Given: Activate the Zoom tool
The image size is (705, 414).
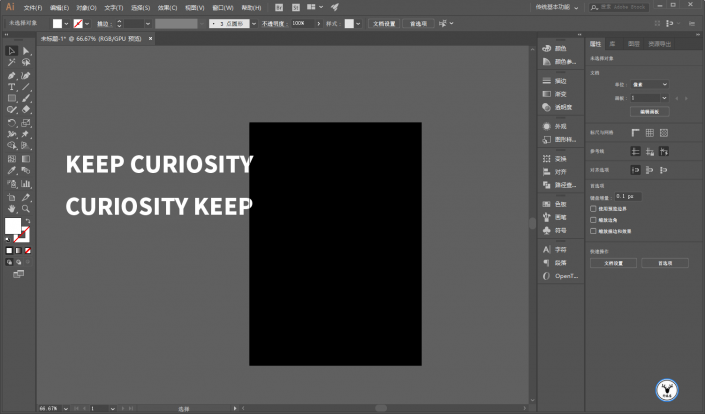Looking at the screenshot, I should (26, 209).
